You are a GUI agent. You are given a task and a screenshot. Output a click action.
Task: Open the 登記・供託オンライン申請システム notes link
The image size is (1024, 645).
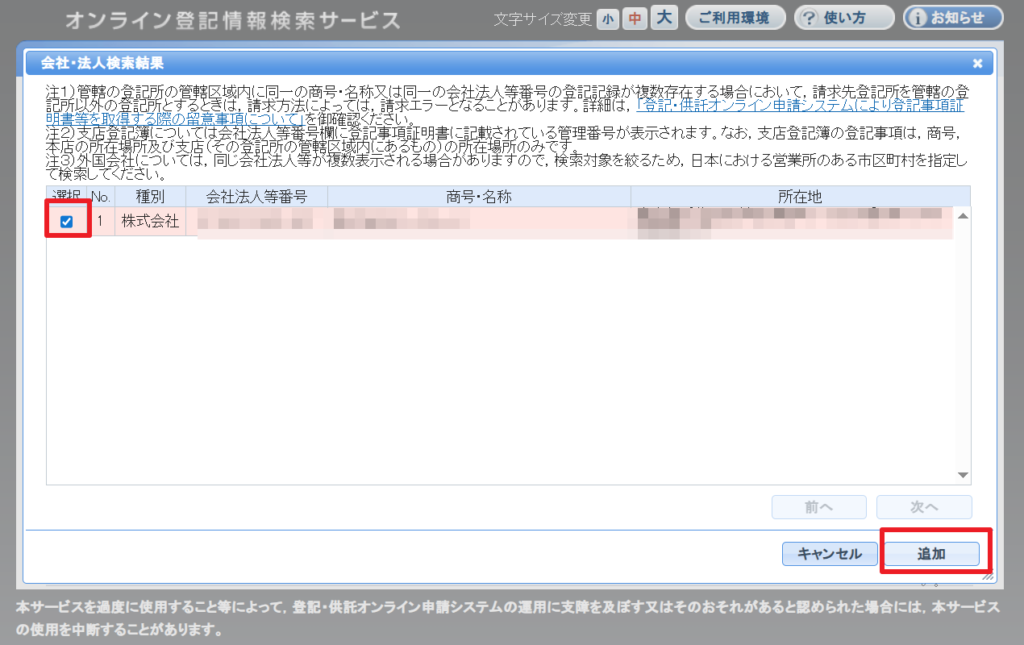pyautogui.click(x=800, y=103)
